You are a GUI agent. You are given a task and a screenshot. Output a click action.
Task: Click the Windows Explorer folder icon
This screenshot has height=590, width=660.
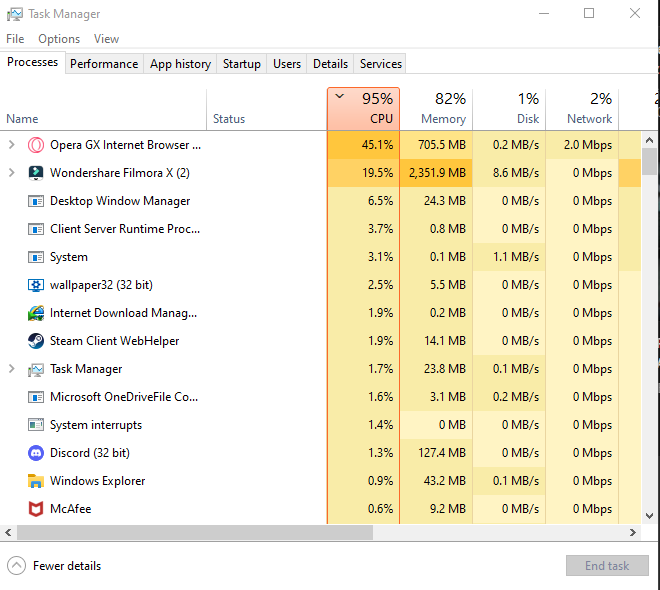36,481
